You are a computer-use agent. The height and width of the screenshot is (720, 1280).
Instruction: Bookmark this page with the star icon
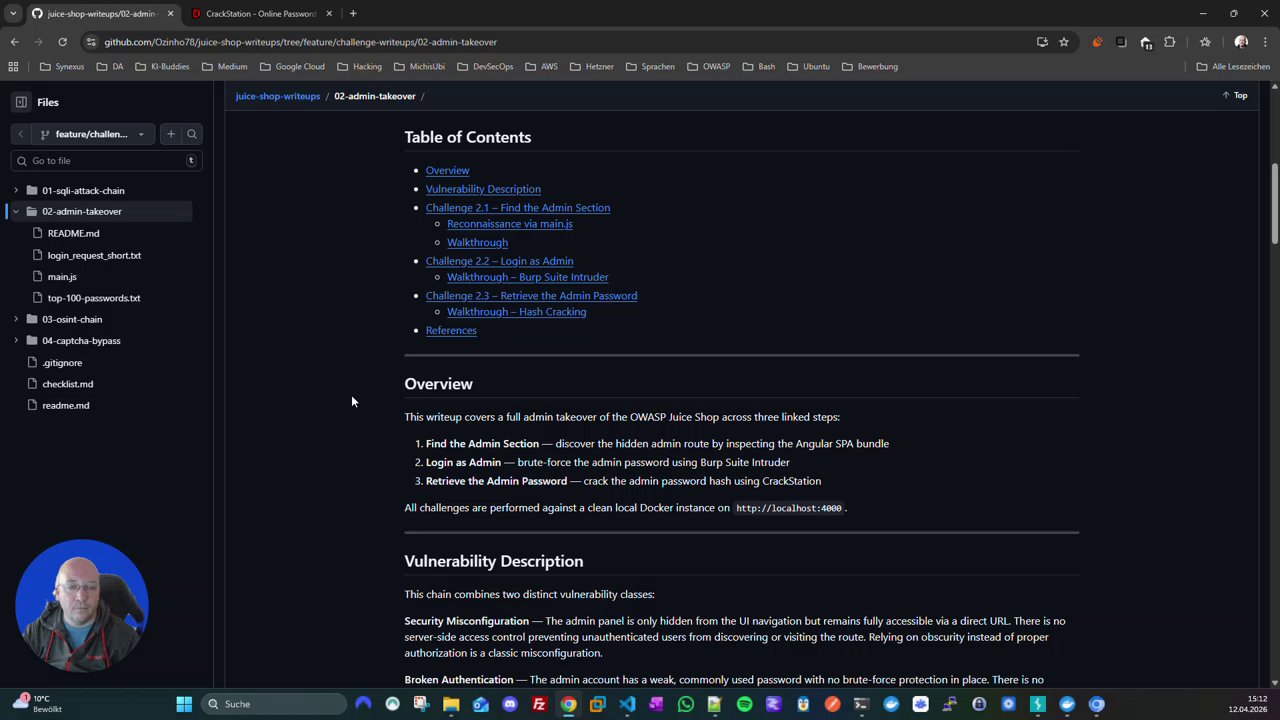(1064, 42)
